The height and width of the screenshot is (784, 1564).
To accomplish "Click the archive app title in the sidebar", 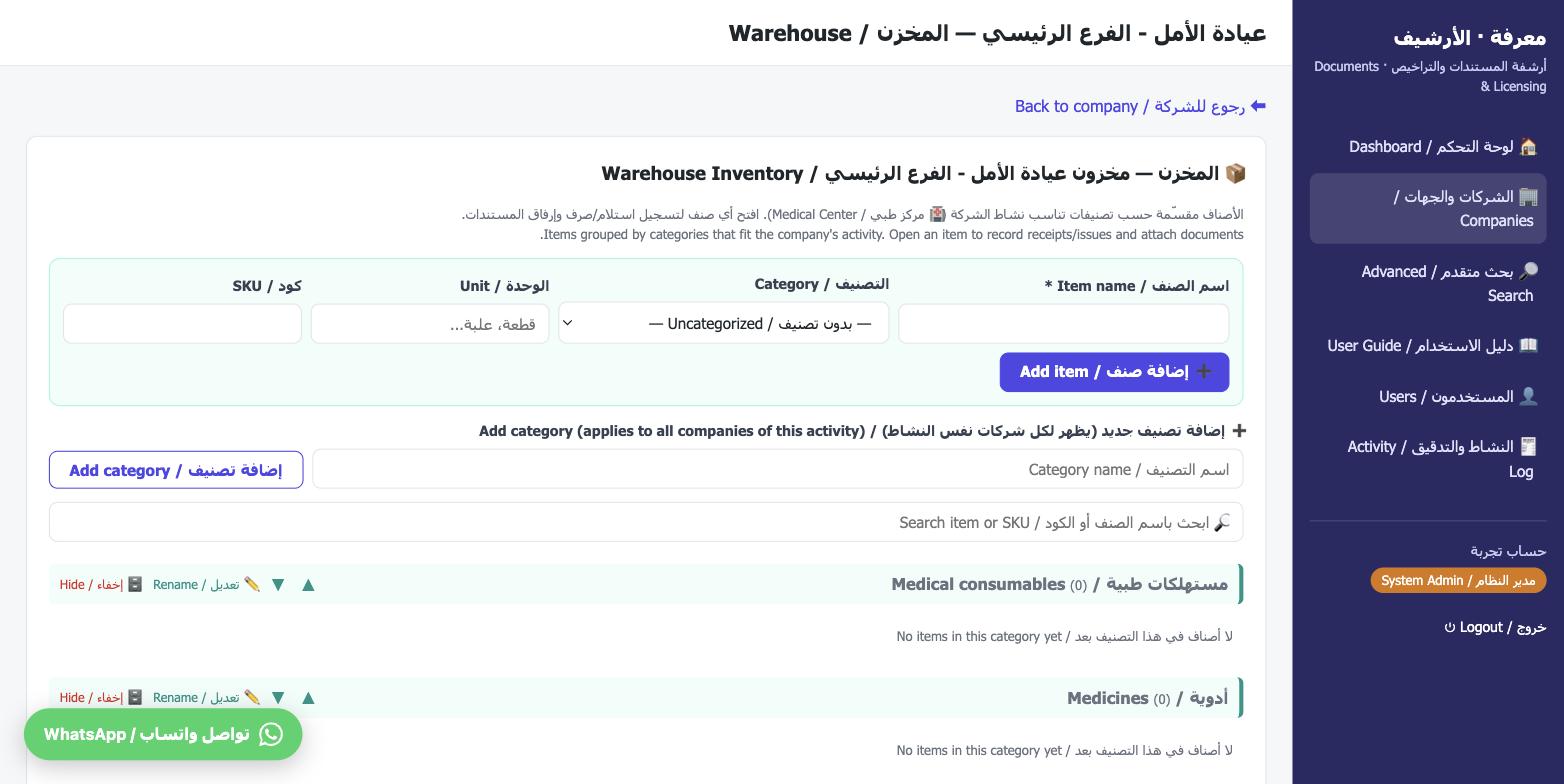I will (1470, 38).
